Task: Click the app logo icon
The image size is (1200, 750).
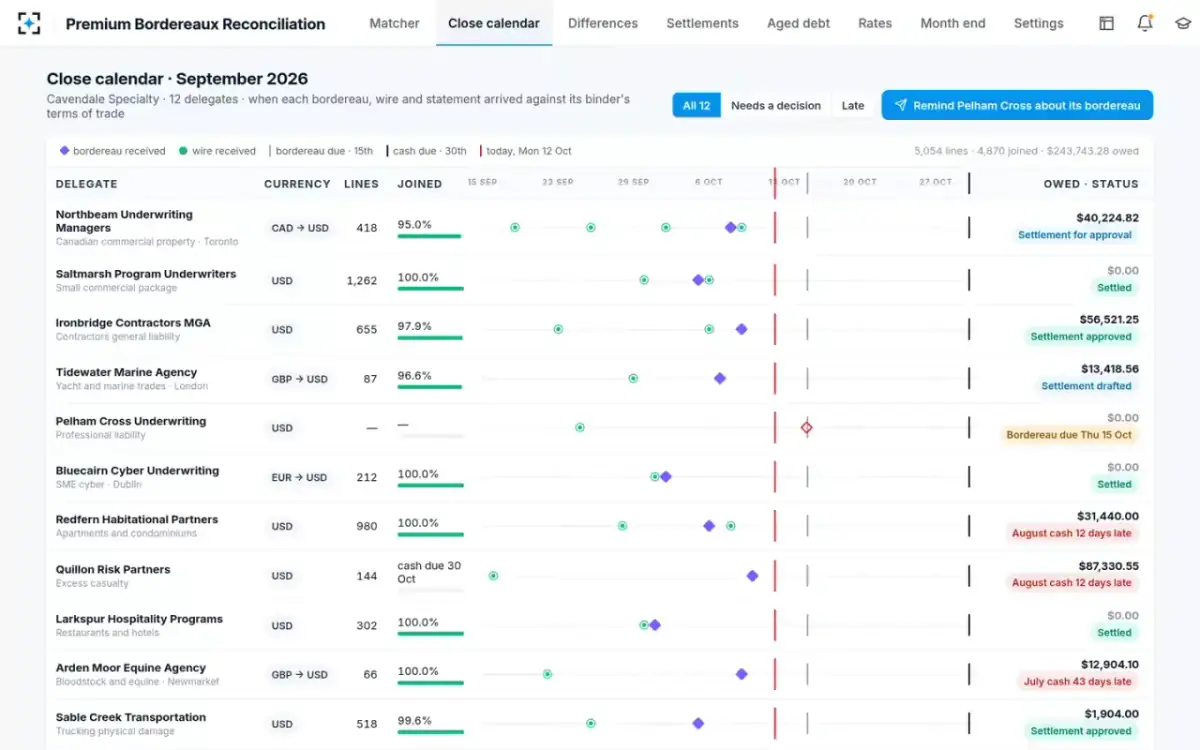Action: tap(30, 23)
